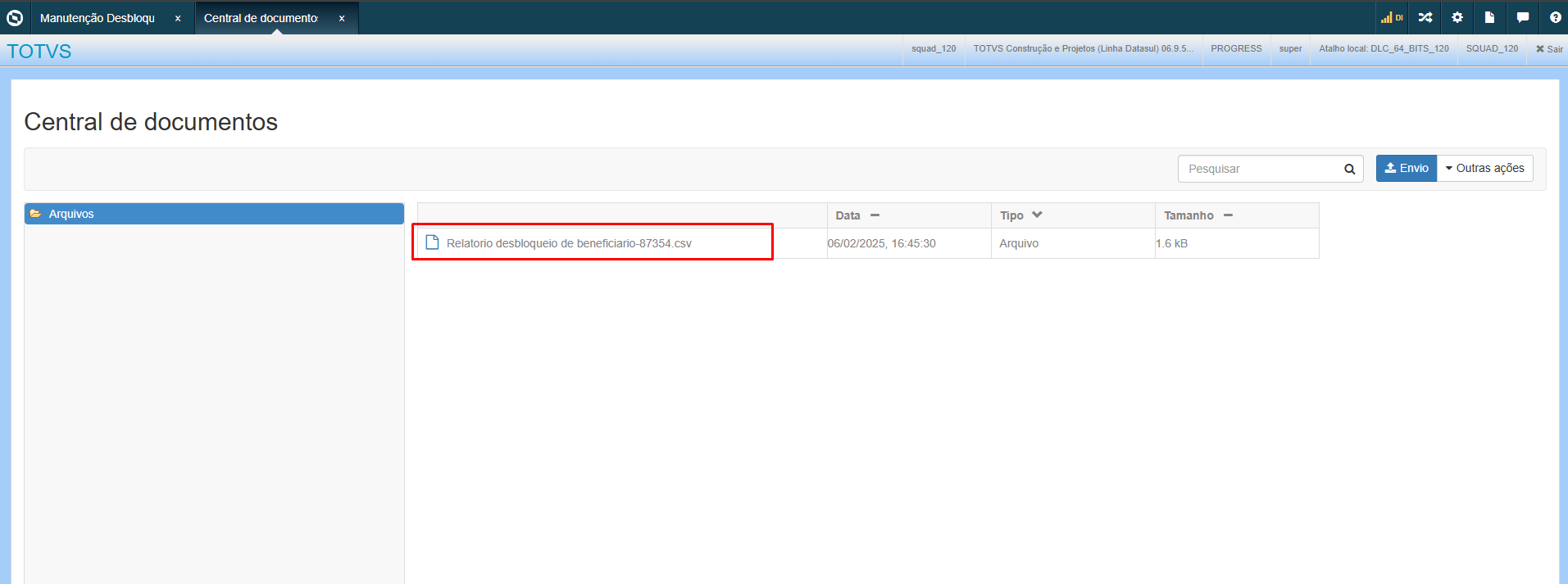Click the Envio upload button
Viewport: 1568px width, 584px height.
coord(1407,168)
